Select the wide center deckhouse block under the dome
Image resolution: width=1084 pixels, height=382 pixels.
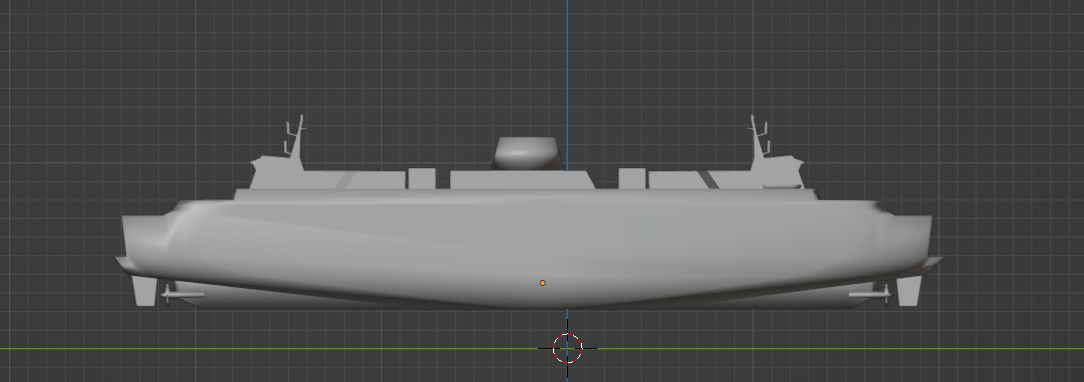click(522, 180)
